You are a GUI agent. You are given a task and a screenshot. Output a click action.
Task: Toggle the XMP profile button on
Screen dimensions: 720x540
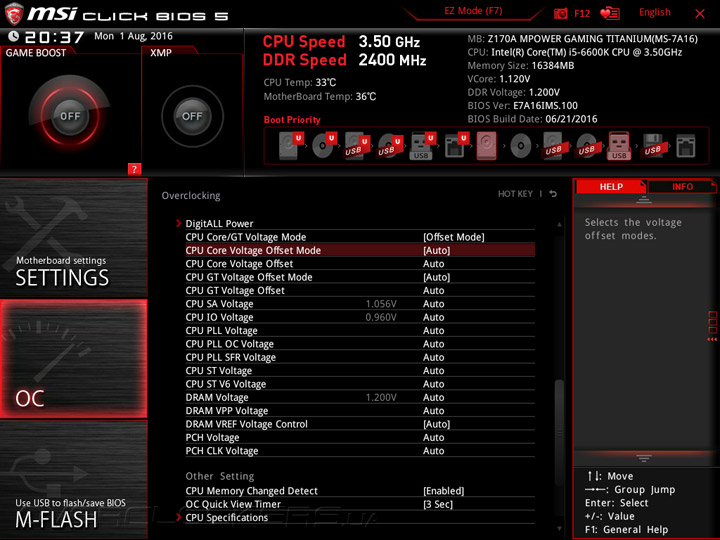(x=192, y=116)
